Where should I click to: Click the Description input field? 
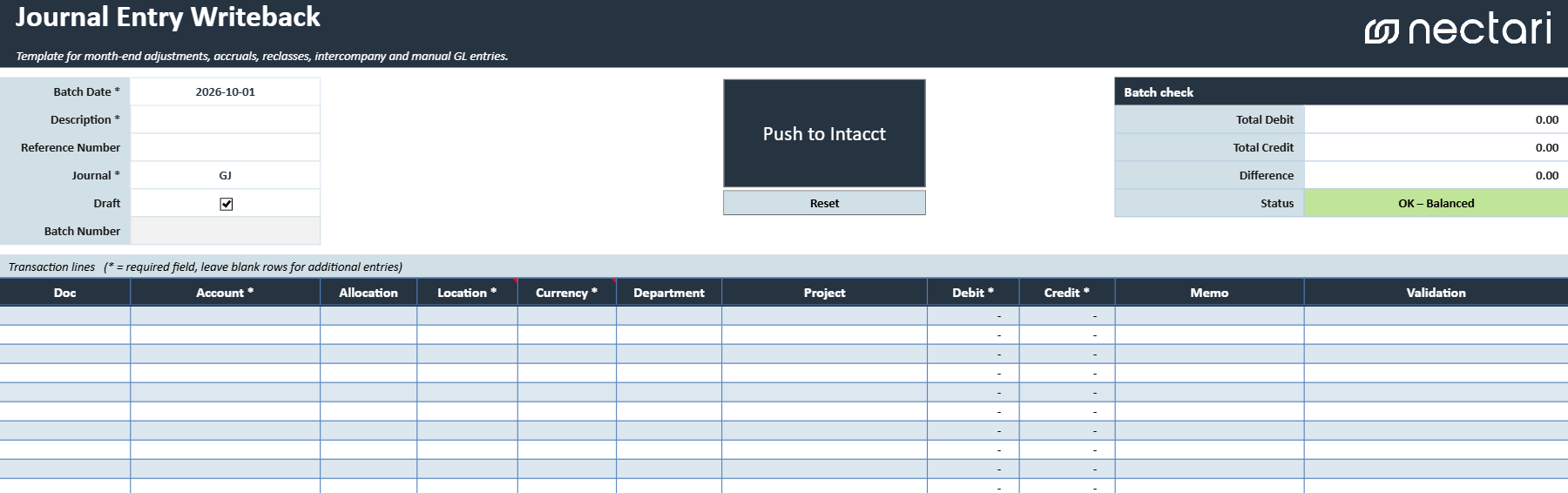[x=226, y=119]
